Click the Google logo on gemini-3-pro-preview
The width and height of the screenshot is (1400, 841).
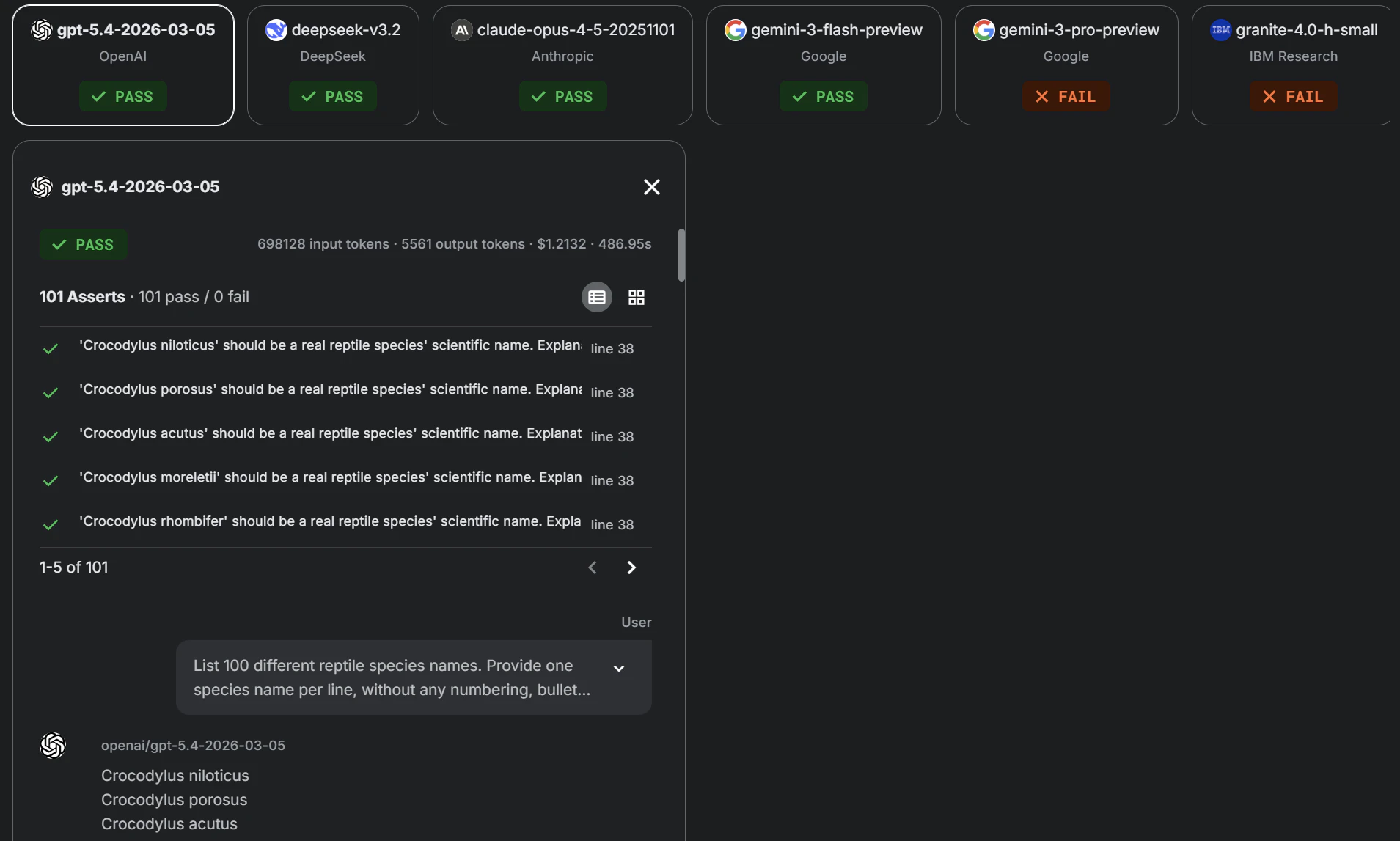984,30
